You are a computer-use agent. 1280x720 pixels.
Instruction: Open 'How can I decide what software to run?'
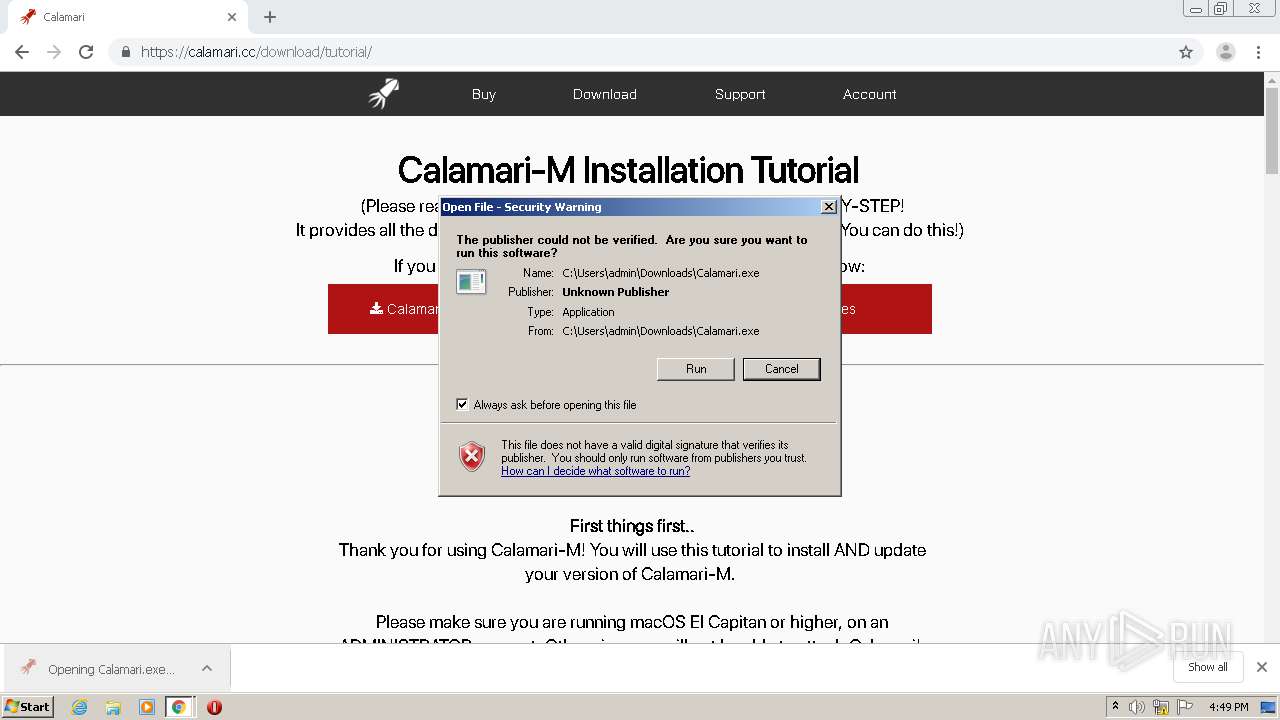coord(596,471)
